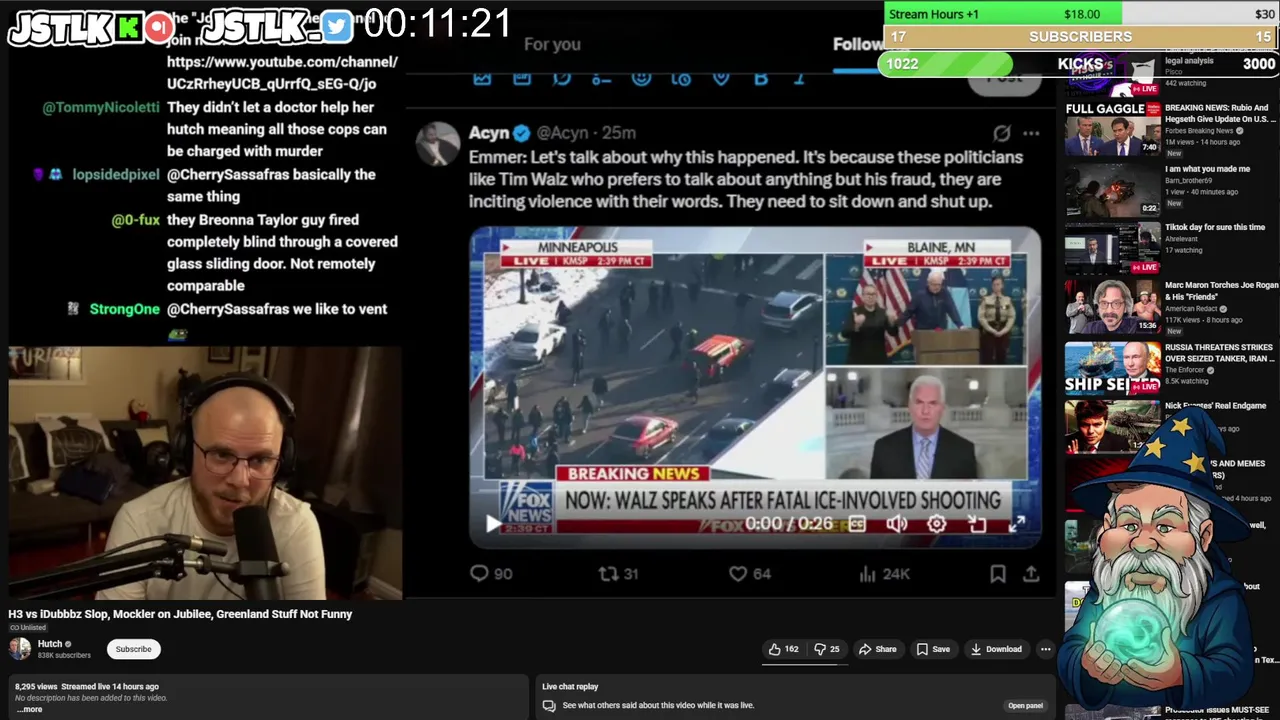Click the bold B in the compose toolbar

tap(761, 78)
